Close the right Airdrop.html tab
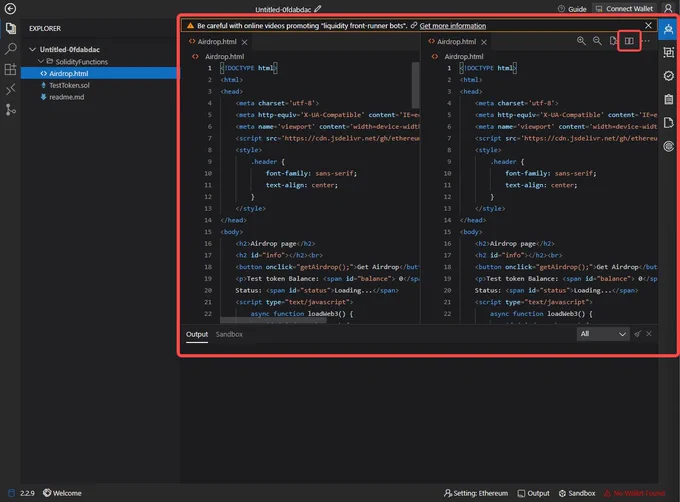680x502 pixels. [x=484, y=42]
